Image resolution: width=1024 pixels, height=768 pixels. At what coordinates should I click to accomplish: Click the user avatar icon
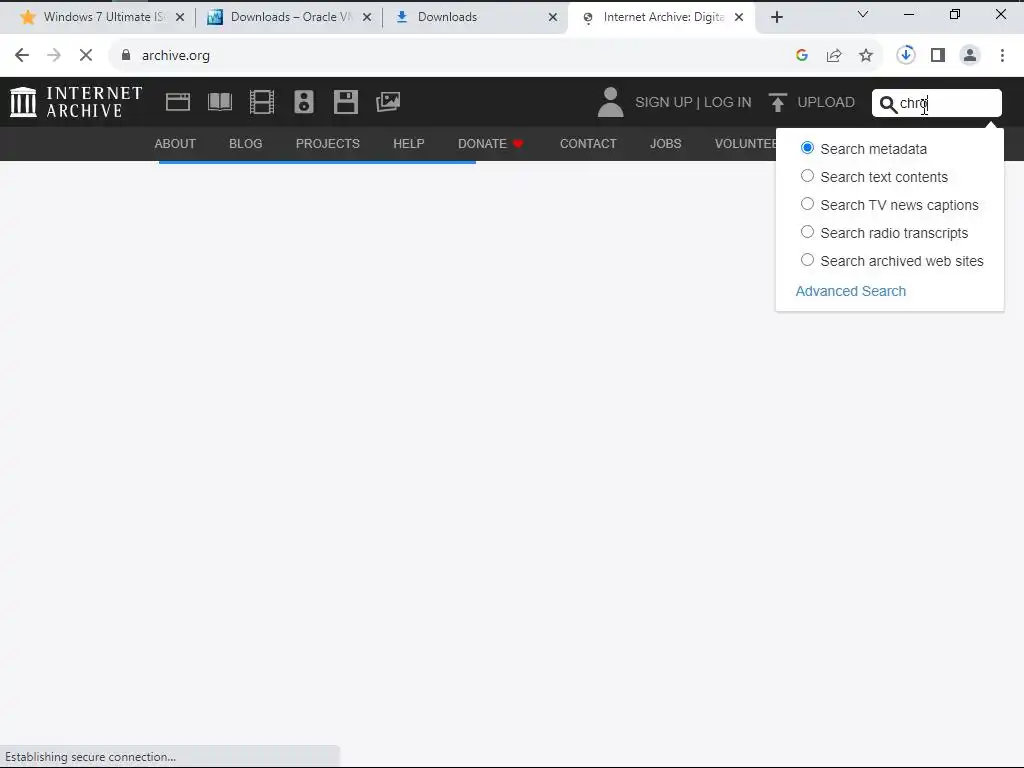(611, 102)
